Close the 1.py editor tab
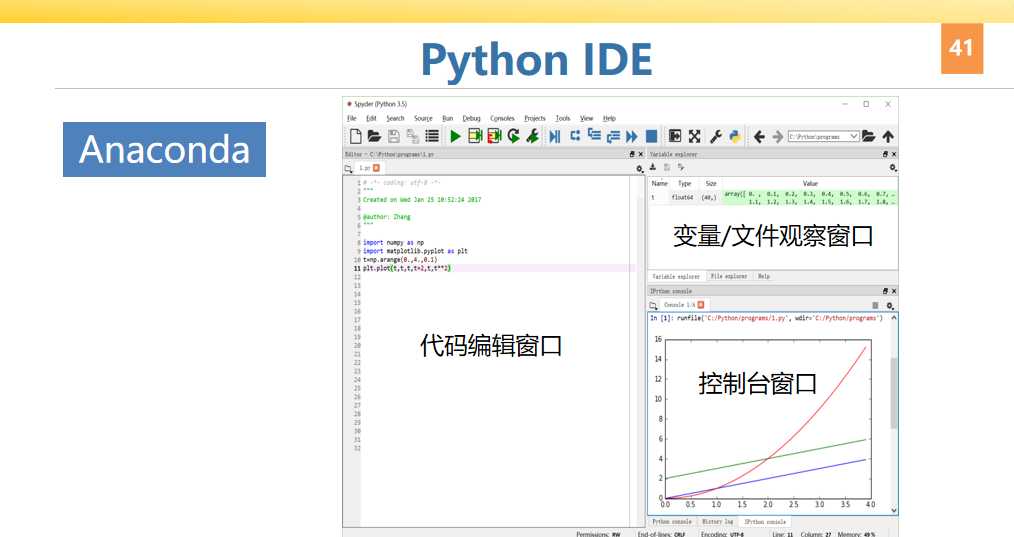 pyautogui.click(x=376, y=168)
